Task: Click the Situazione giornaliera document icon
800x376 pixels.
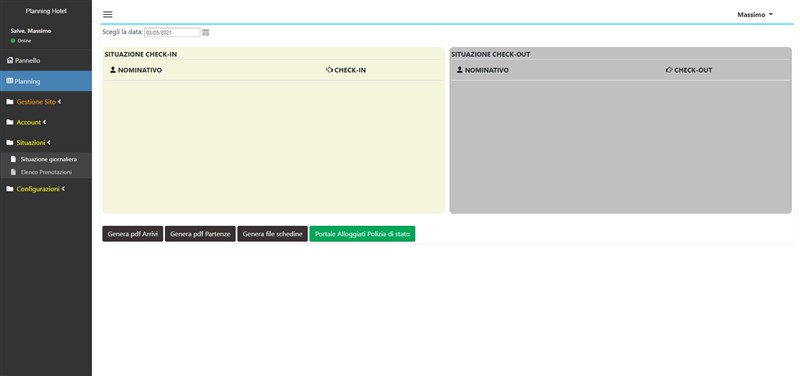Action: coord(14,159)
